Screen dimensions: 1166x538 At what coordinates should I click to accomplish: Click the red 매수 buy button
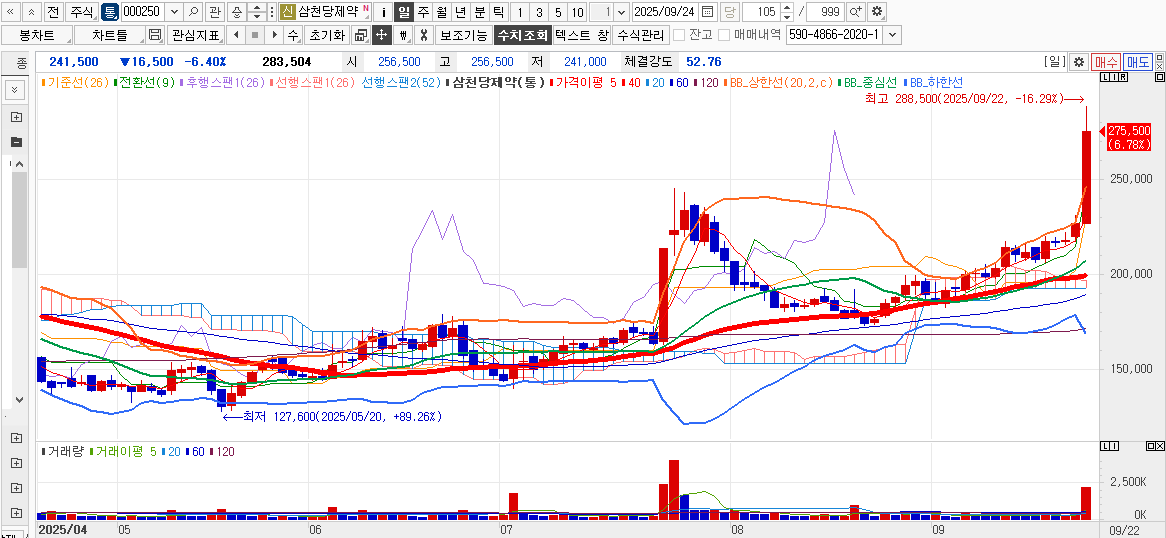tap(1106, 62)
